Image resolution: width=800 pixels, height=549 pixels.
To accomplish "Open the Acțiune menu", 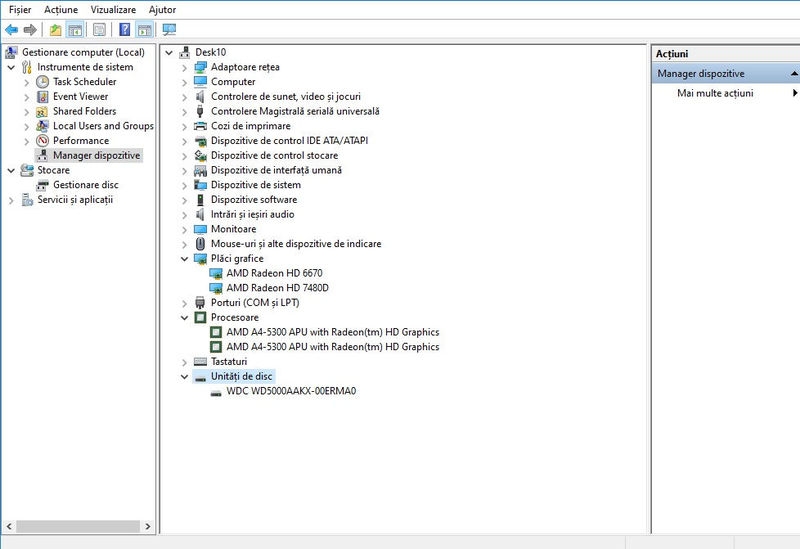I will pos(61,10).
